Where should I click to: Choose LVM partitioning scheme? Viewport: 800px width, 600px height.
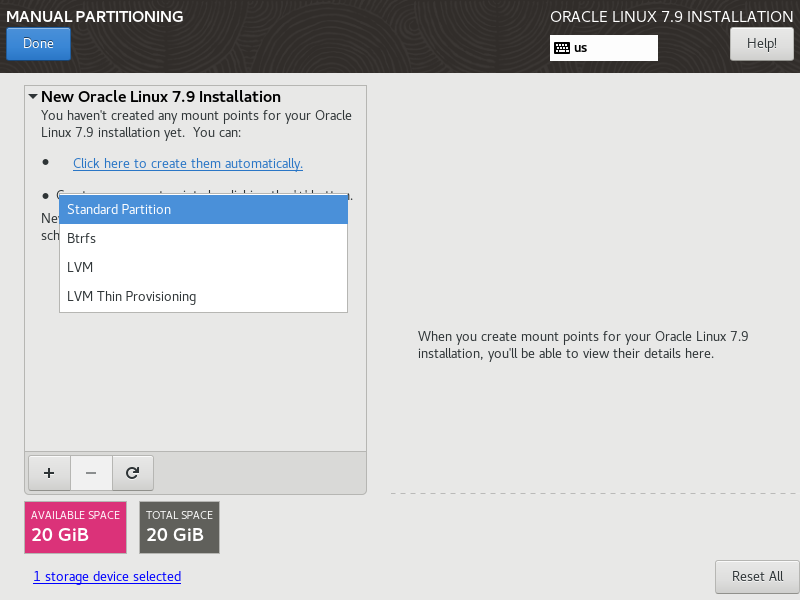[204, 267]
